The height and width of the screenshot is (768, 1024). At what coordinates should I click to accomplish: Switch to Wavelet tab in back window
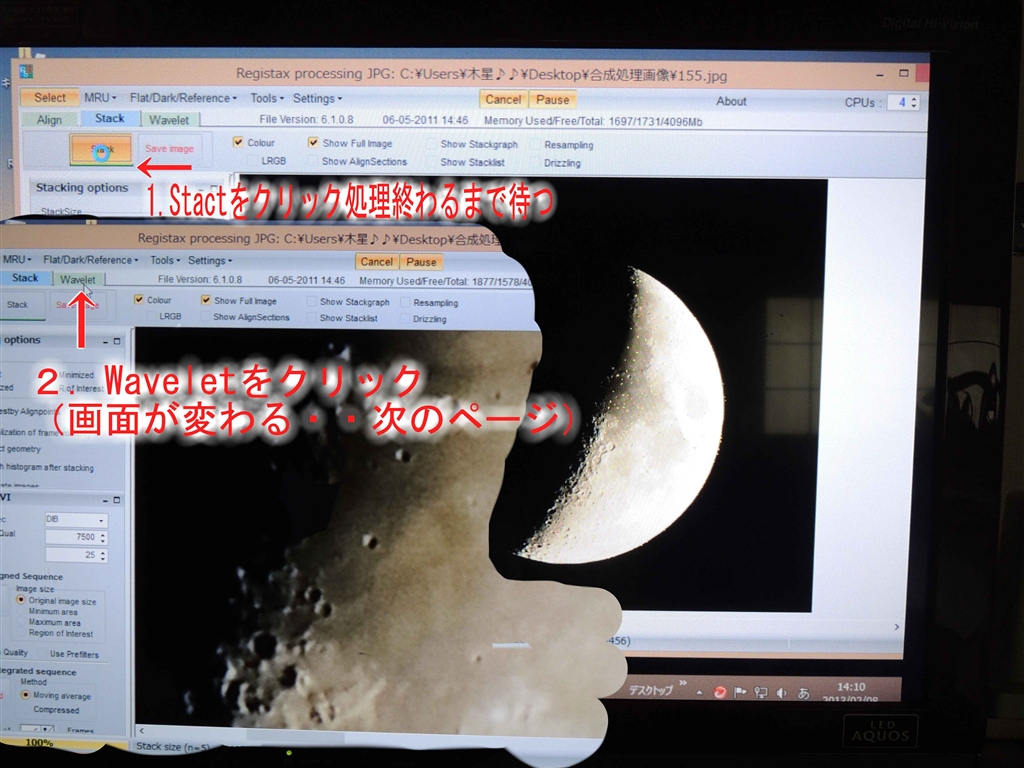click(169, 120)
